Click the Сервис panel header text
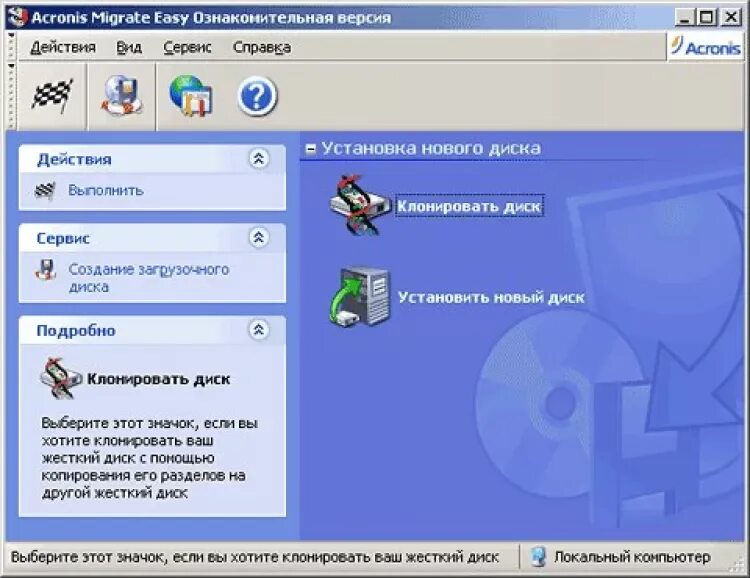The height and width of the screenshot is (578, 750). click(63, 238)
